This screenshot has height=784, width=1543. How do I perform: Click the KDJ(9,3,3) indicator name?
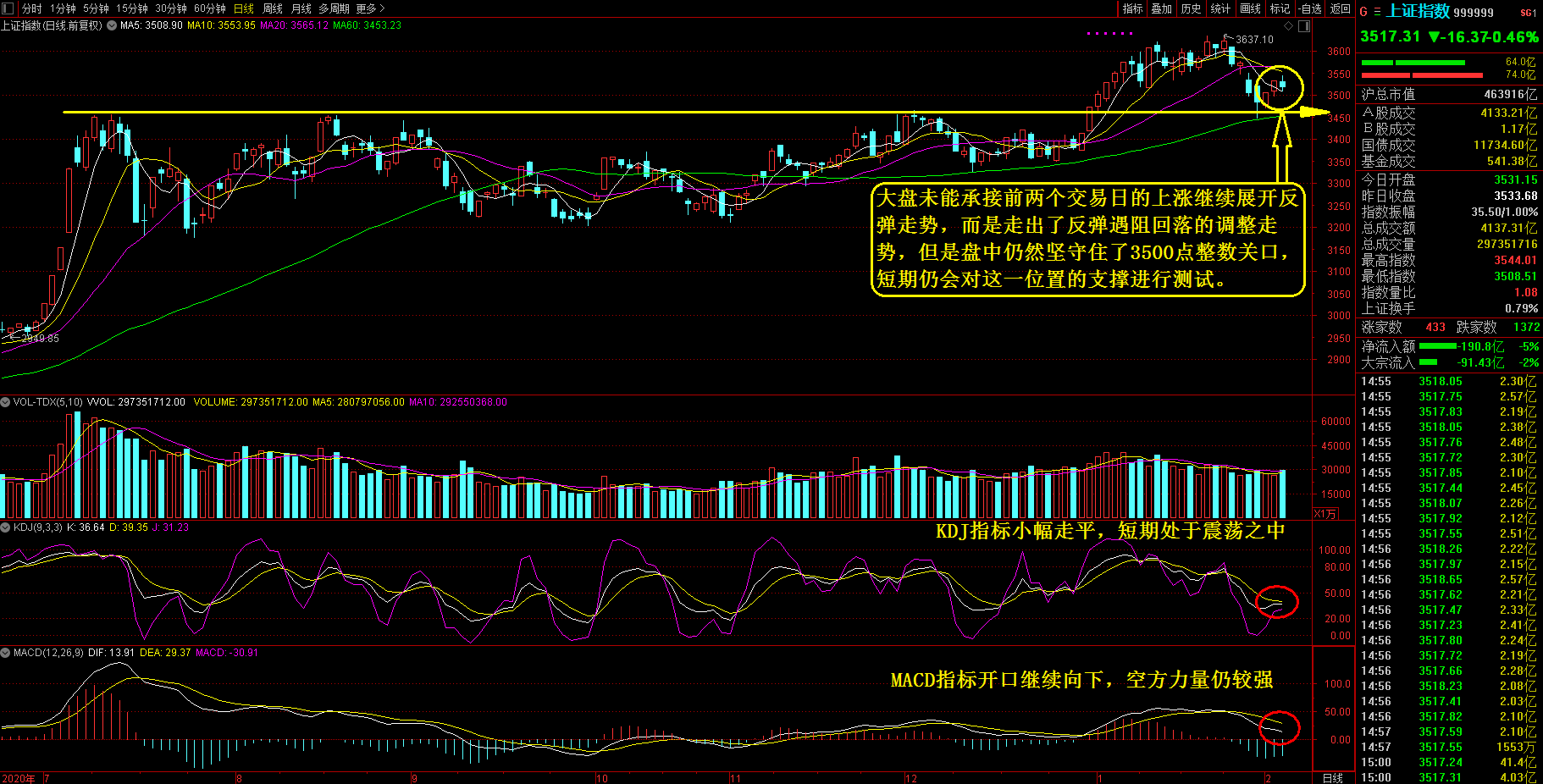click(38, 527)
